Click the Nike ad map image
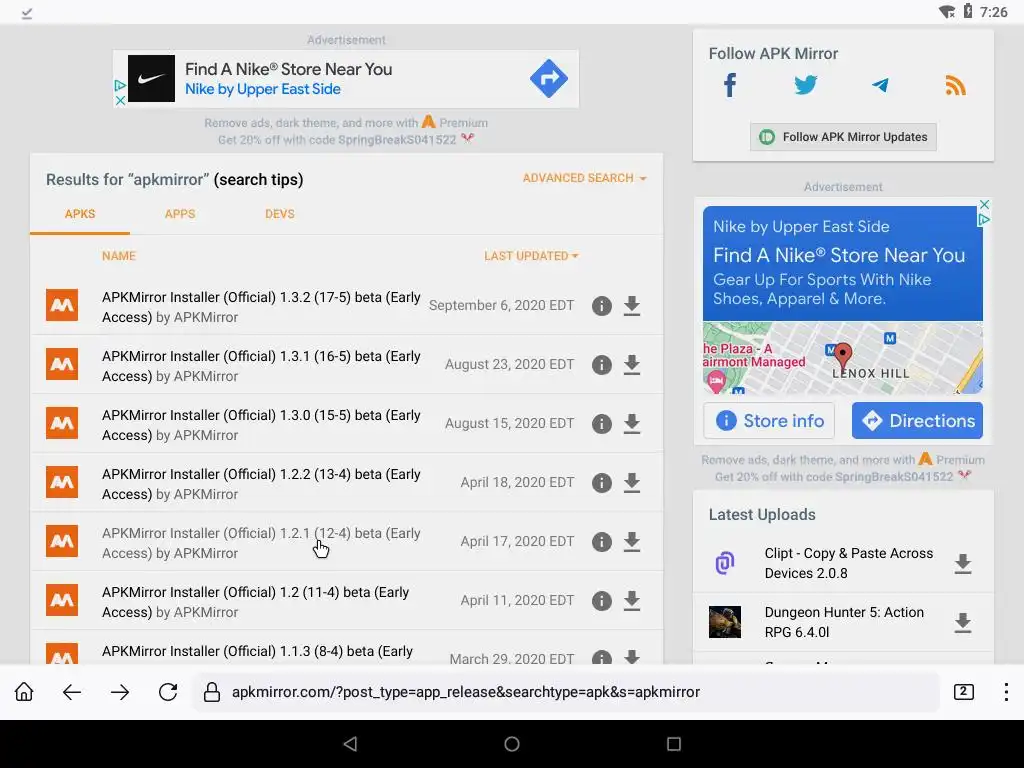The height and width of the screenshot is (768, 1024). 842,358
